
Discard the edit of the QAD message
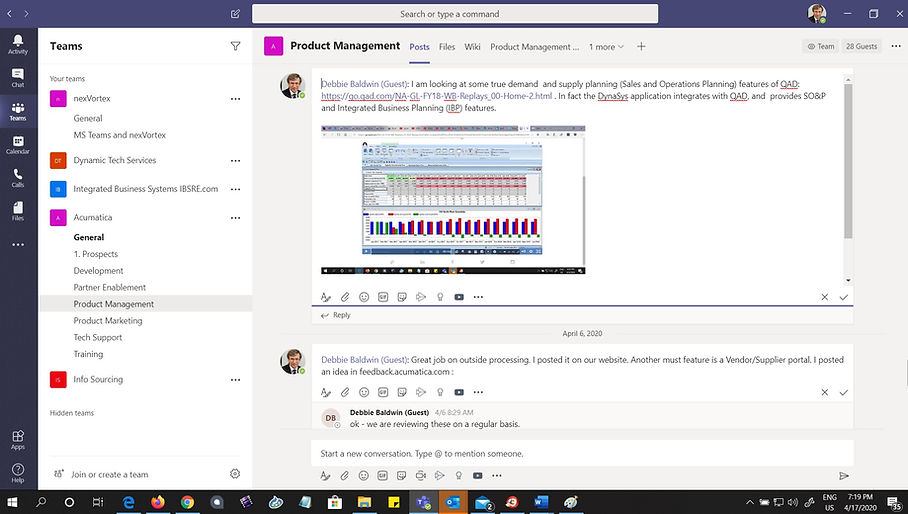825,297
